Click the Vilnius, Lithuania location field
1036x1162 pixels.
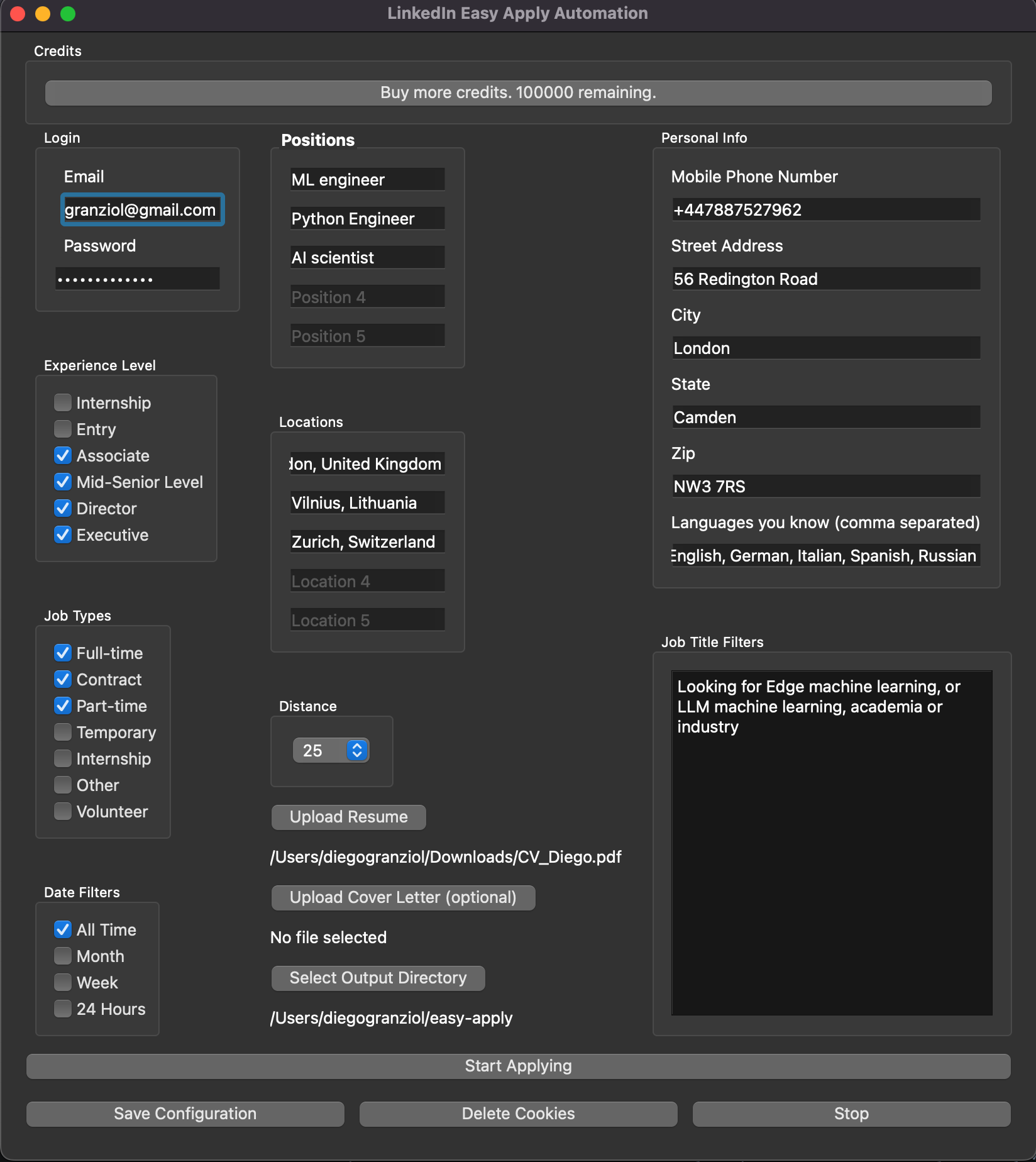coord(367,502)
